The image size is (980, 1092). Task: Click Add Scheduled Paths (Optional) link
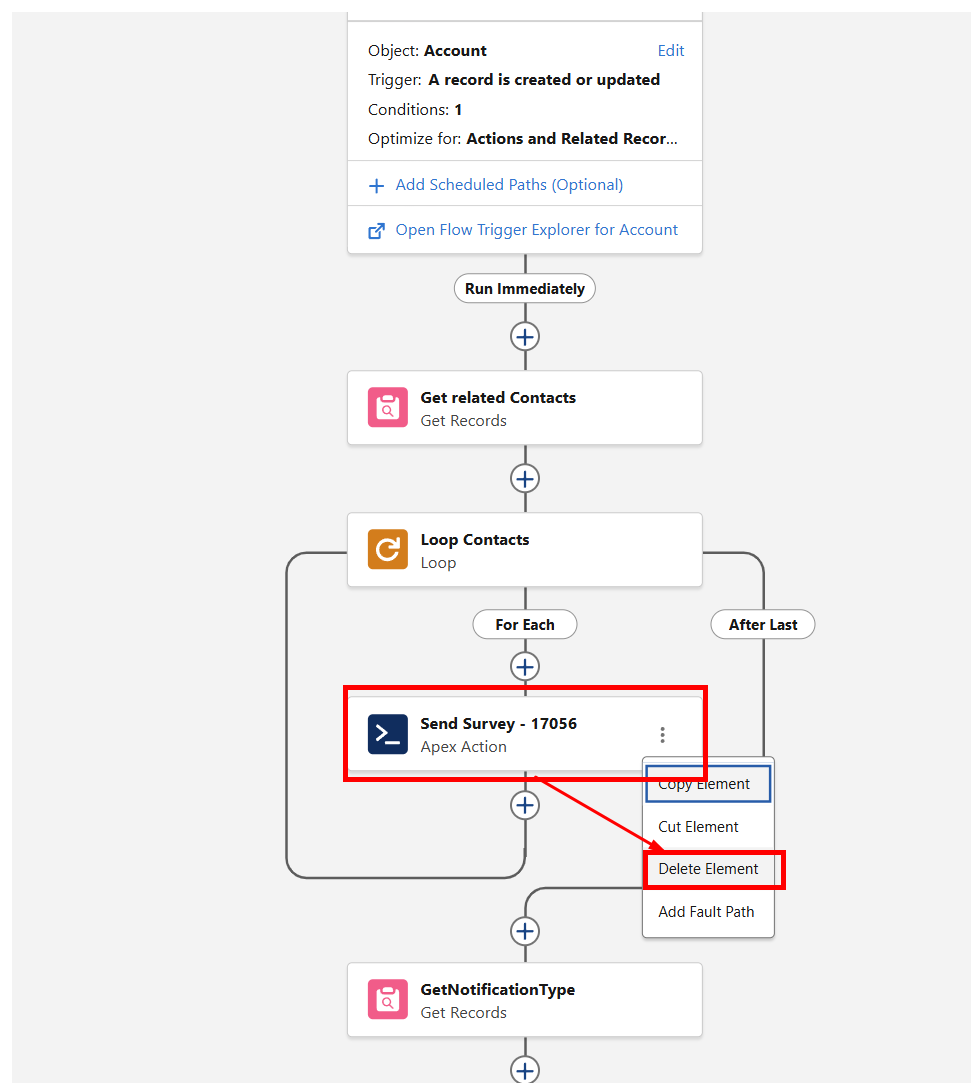click(x=509, y=185)
